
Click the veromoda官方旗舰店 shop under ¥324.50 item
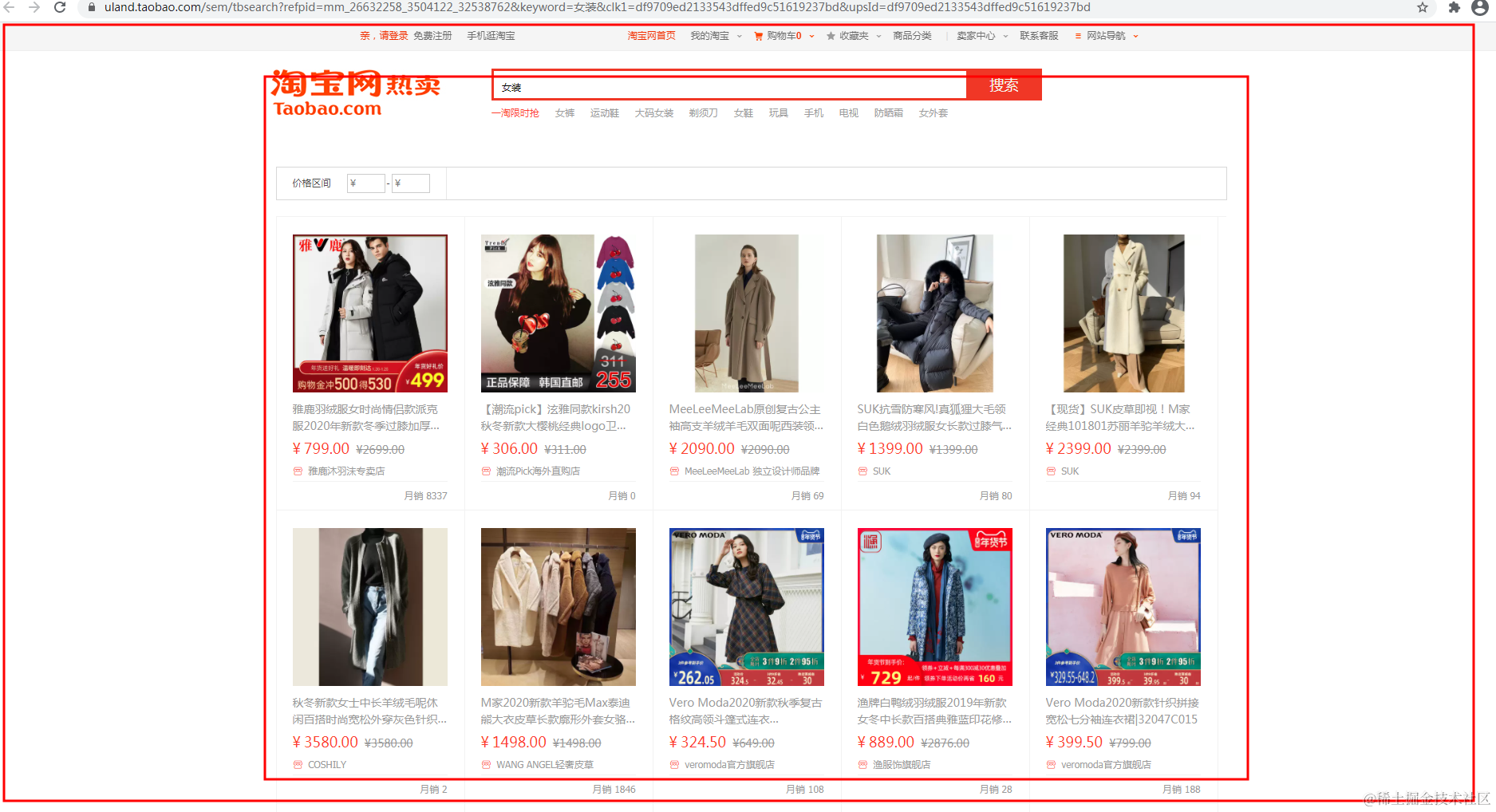coord(729,765)
